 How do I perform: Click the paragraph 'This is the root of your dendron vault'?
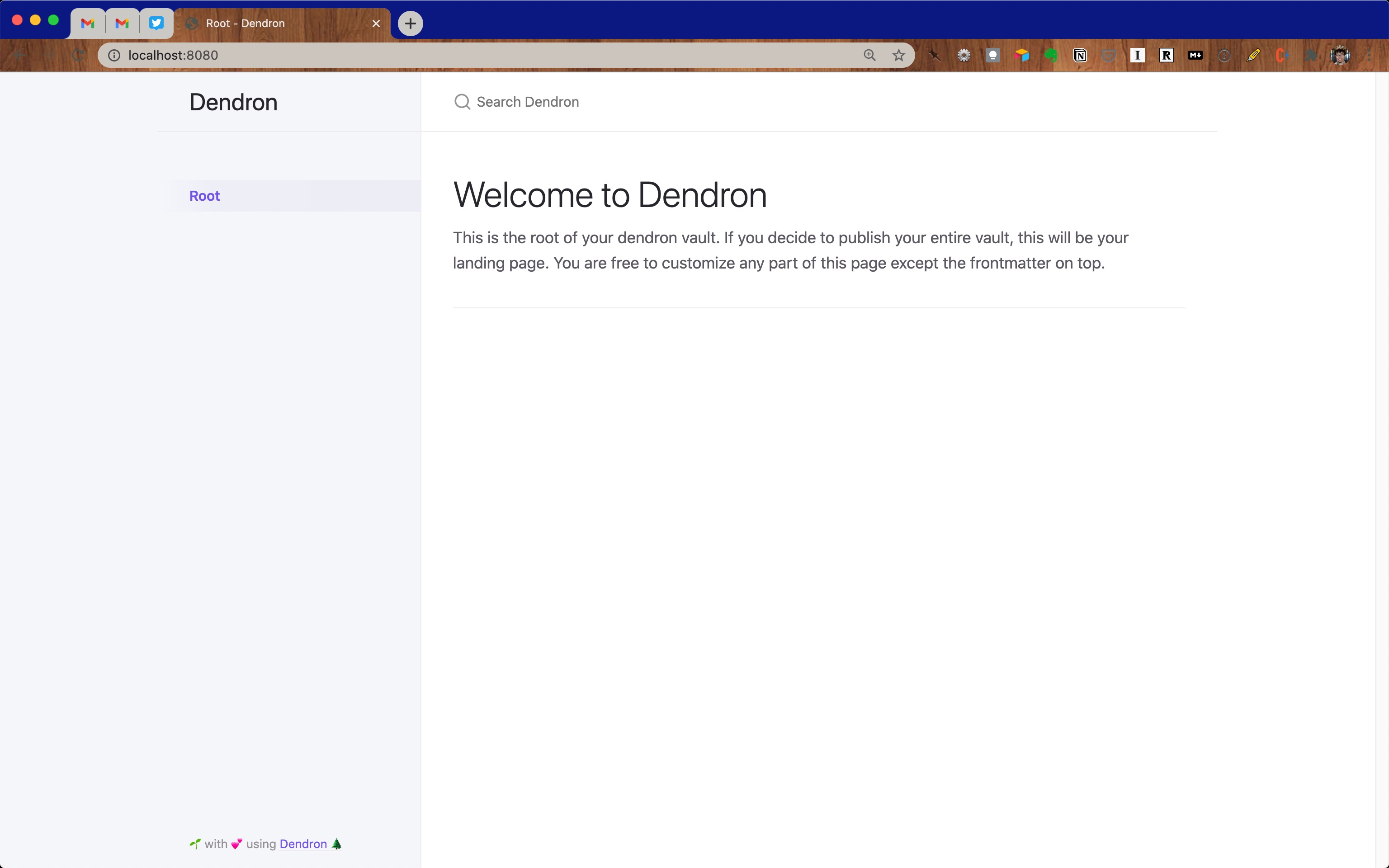tap(791, 250)
